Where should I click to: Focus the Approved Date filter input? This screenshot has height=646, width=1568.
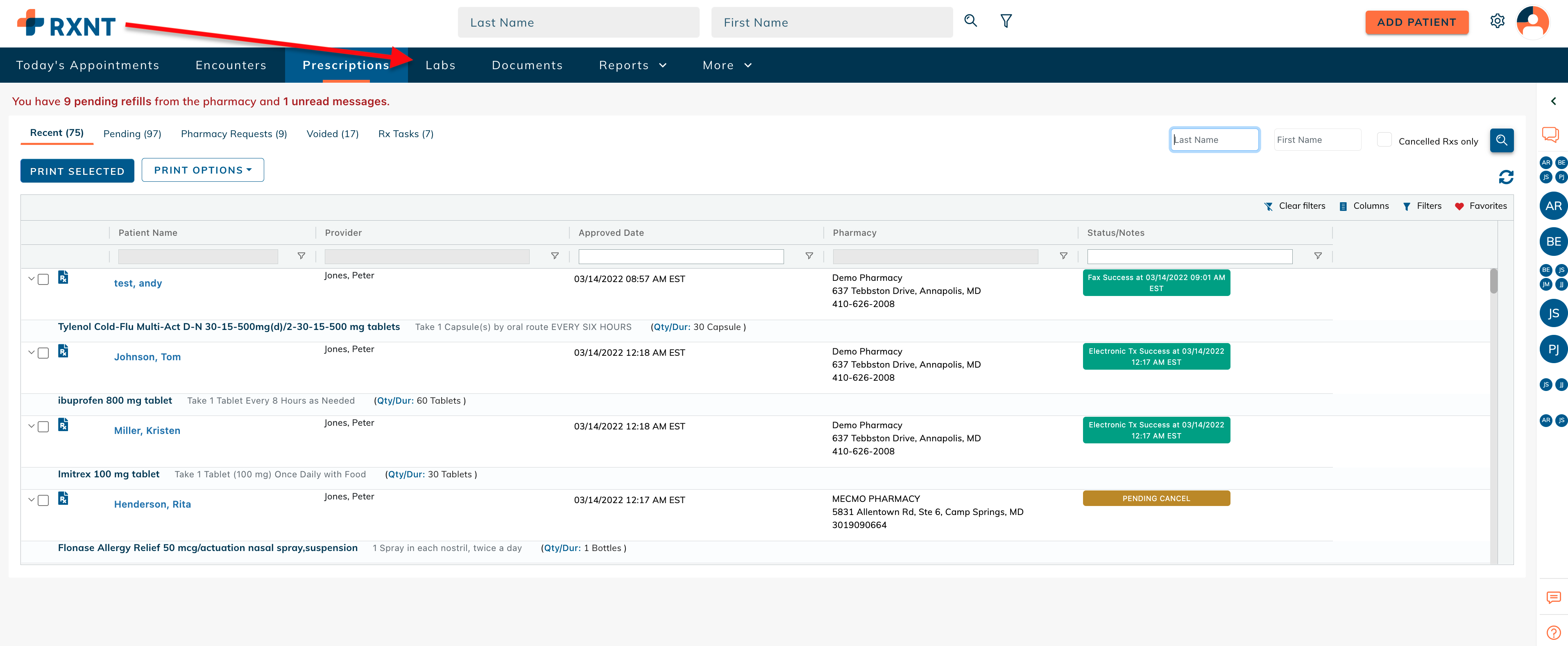(x=680, y=257)
